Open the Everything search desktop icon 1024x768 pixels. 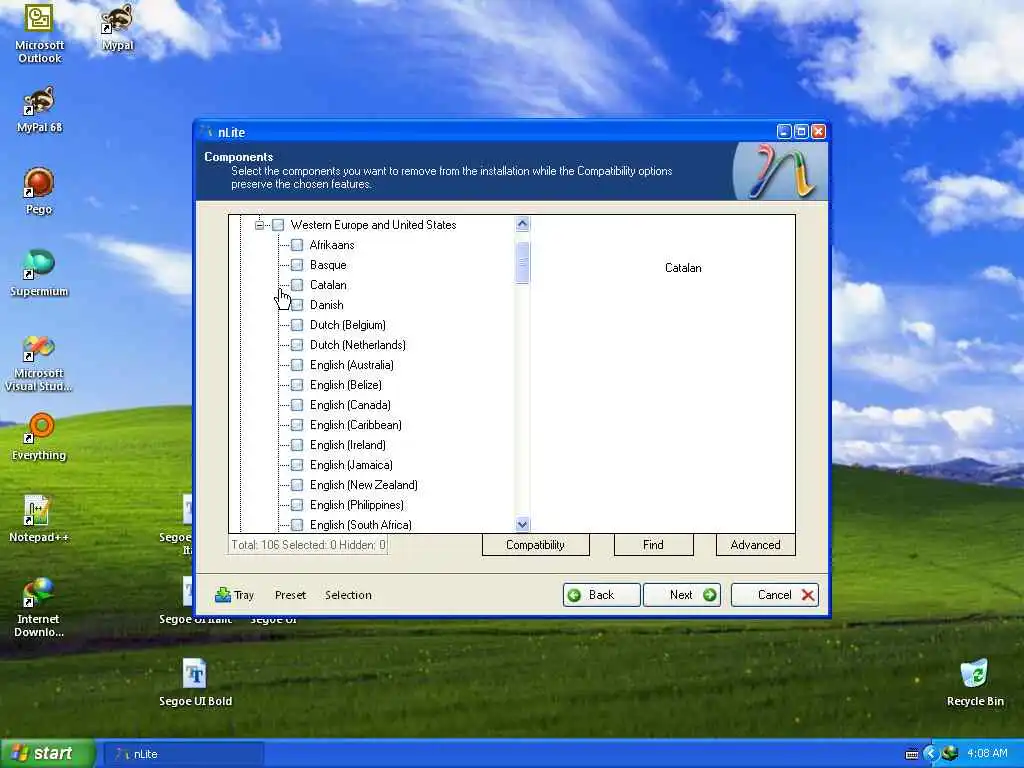pyautogui.click(x=39, y=436)
